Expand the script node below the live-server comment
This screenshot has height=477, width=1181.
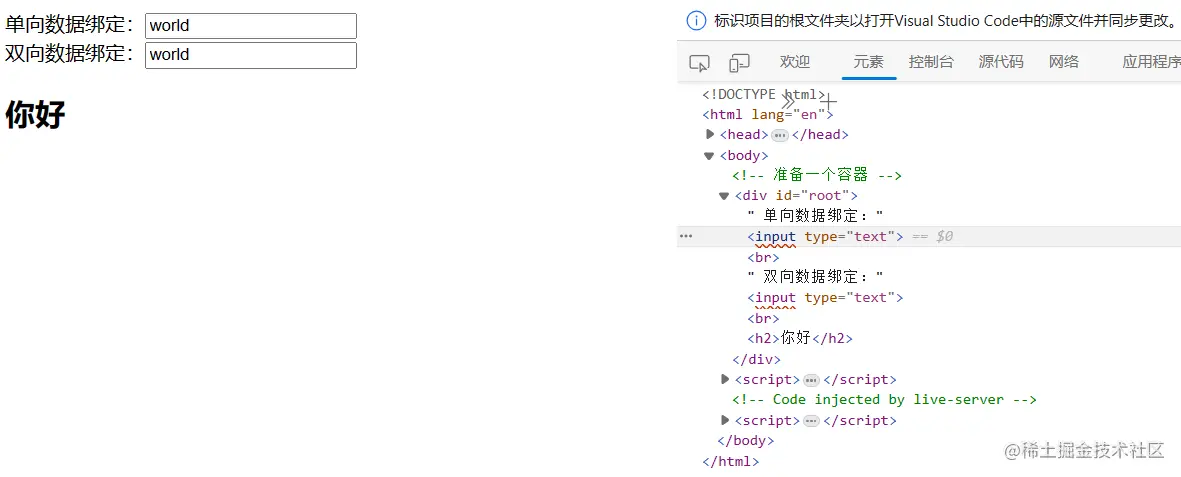tap(725, 420)
